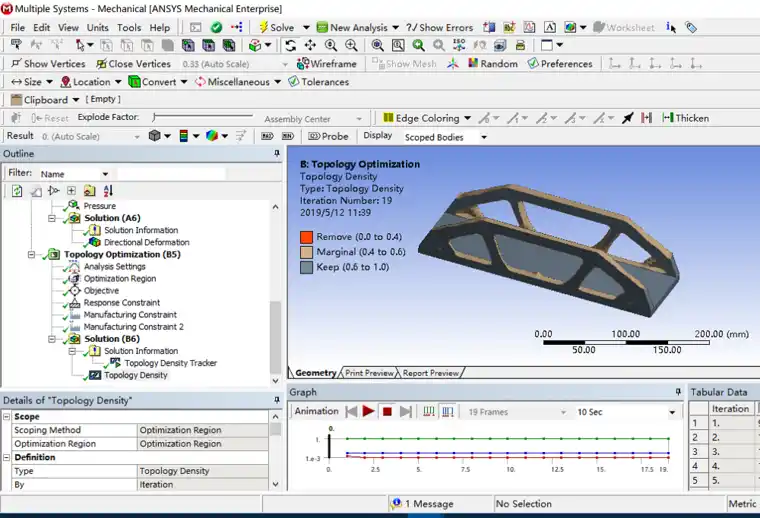The width and height of the screenshot is (760, 518).
Task: Click the Show Errors button
Action: 440,28
